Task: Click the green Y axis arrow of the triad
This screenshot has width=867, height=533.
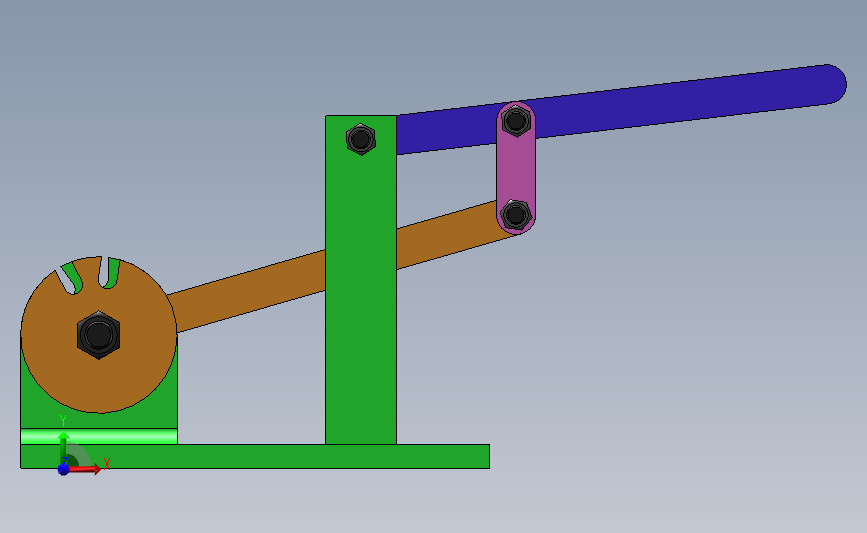Action: pyautogui.click(x=63, y=447)
